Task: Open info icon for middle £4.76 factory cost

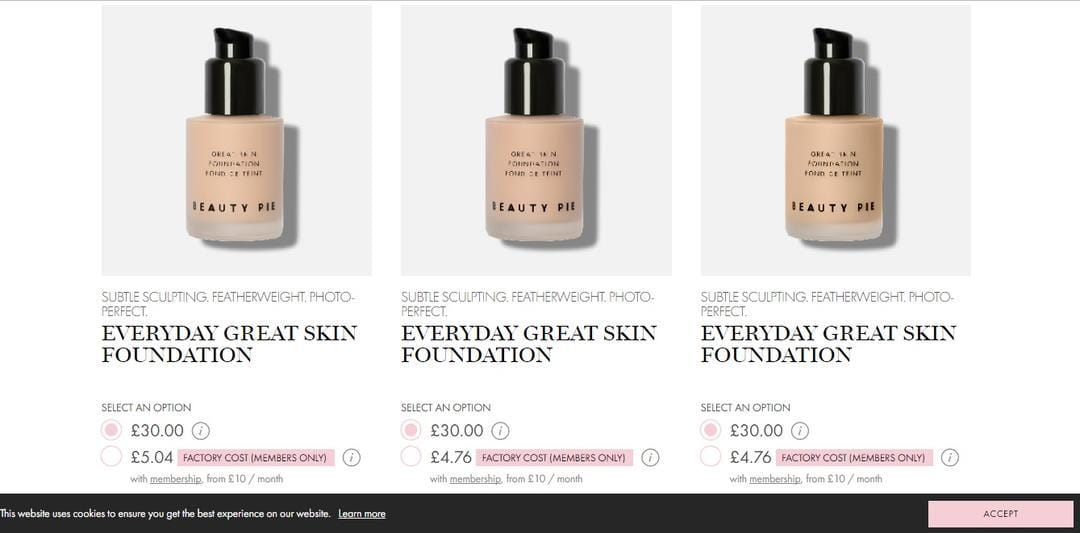Action: pos(650,457)
